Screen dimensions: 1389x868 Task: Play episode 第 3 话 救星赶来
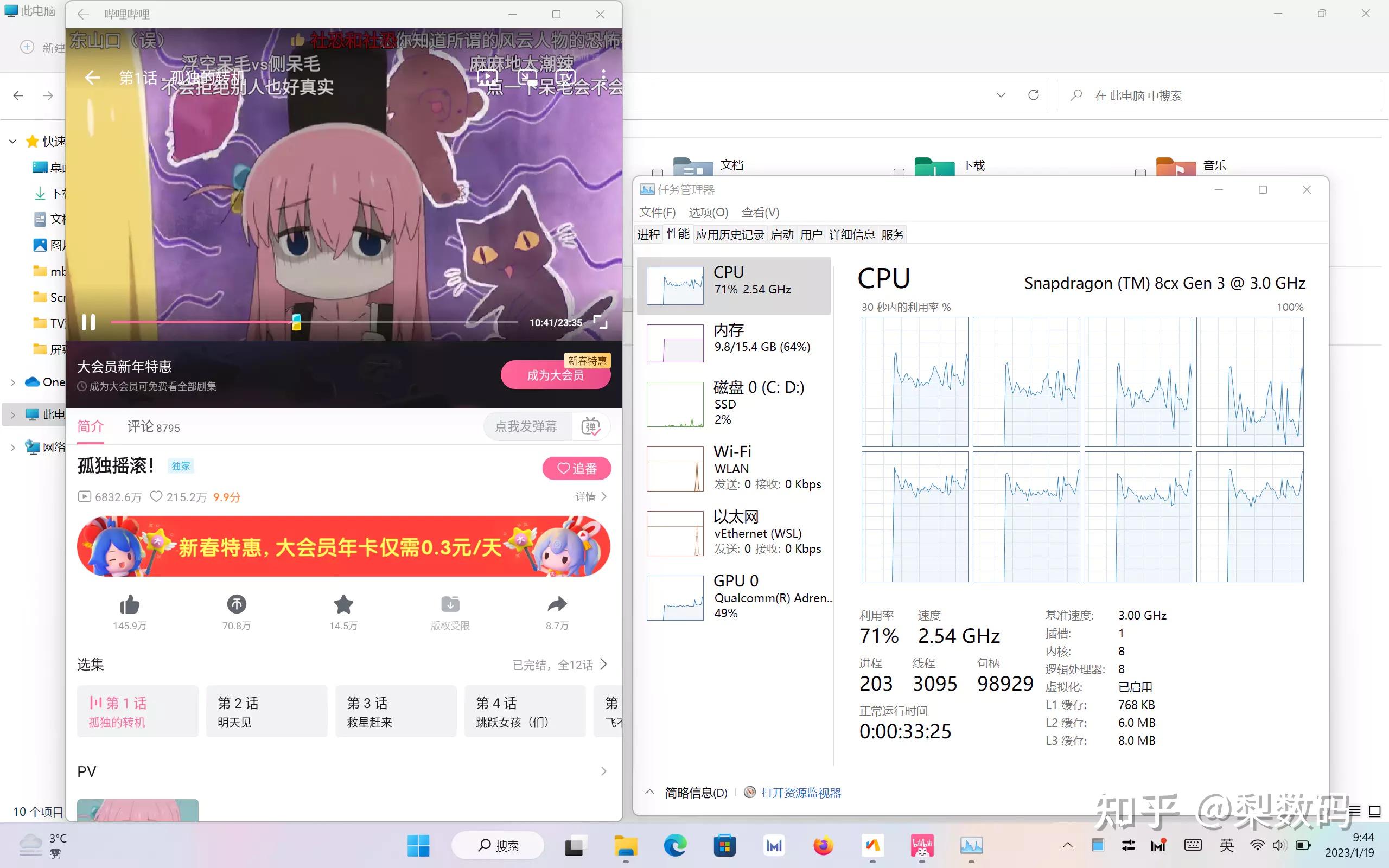tap(396, 711)
